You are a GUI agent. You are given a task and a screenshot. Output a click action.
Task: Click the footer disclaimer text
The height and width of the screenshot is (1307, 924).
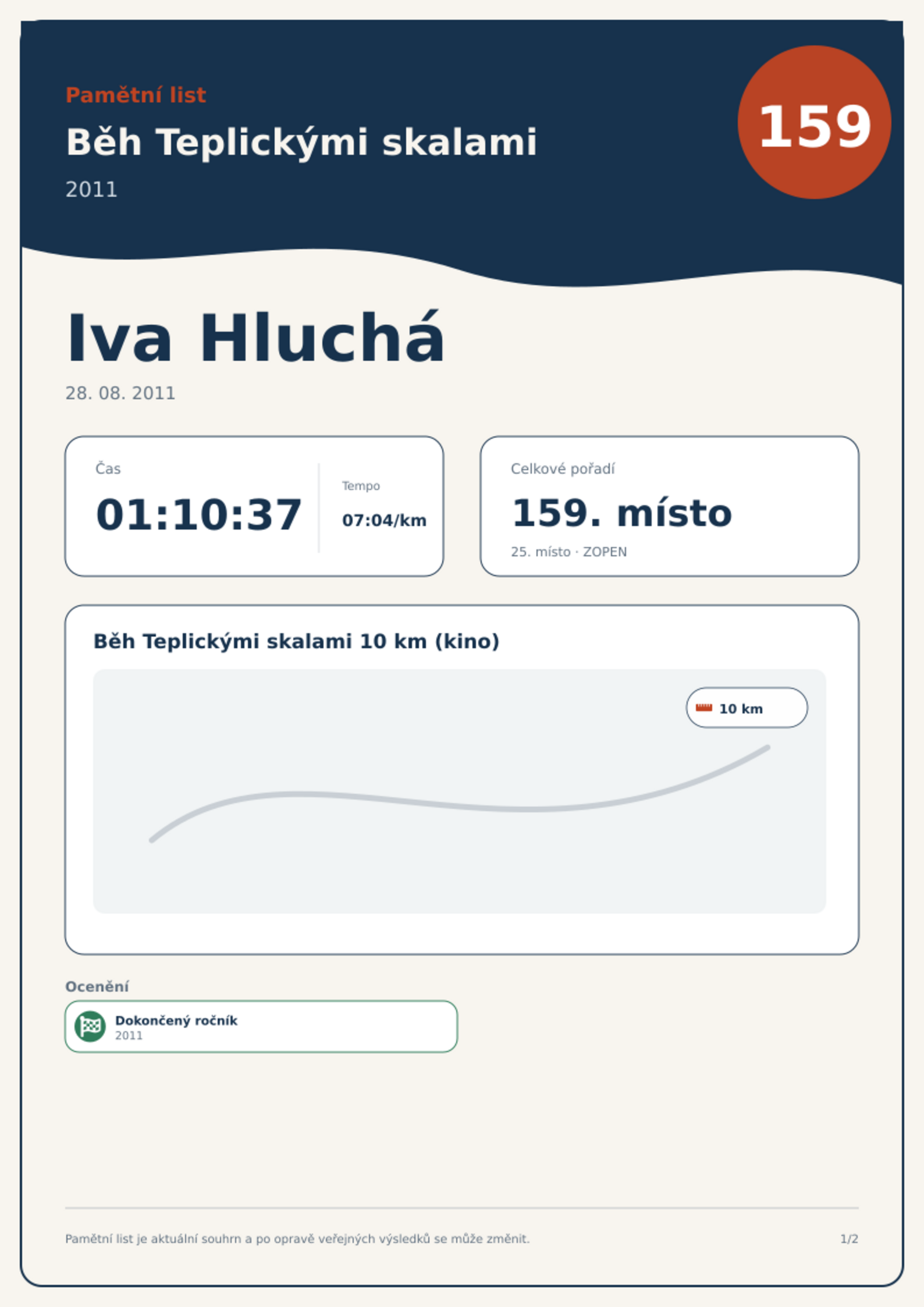pos(297,1239)
